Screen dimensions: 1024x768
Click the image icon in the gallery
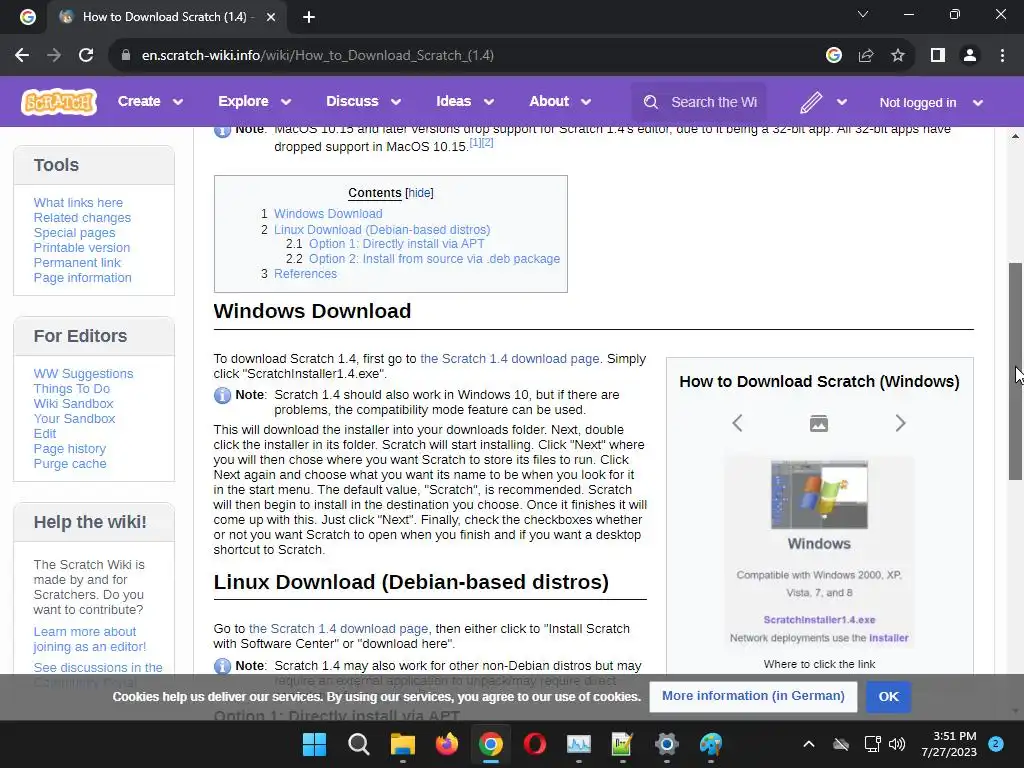click(819, 423)
